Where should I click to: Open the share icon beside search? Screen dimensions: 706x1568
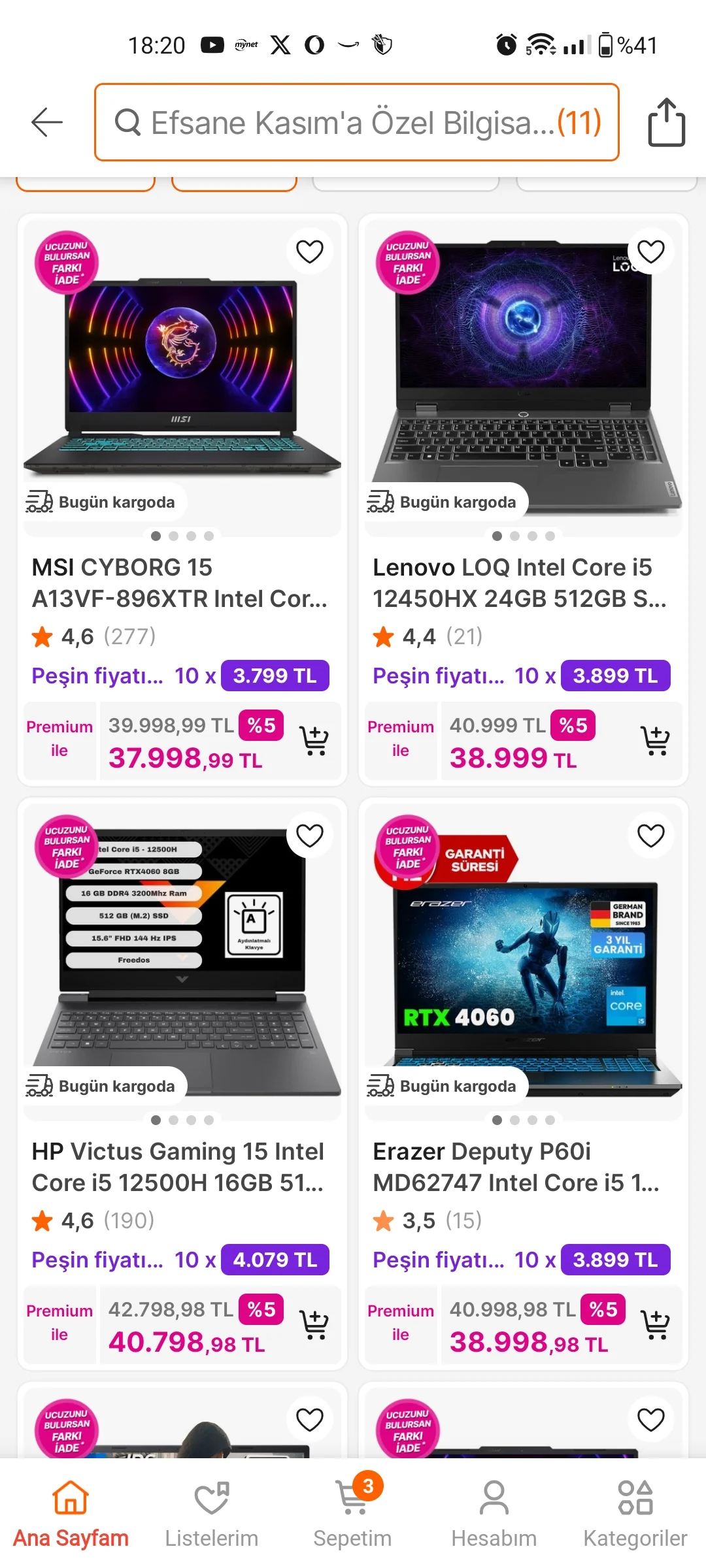coord(666,122)
